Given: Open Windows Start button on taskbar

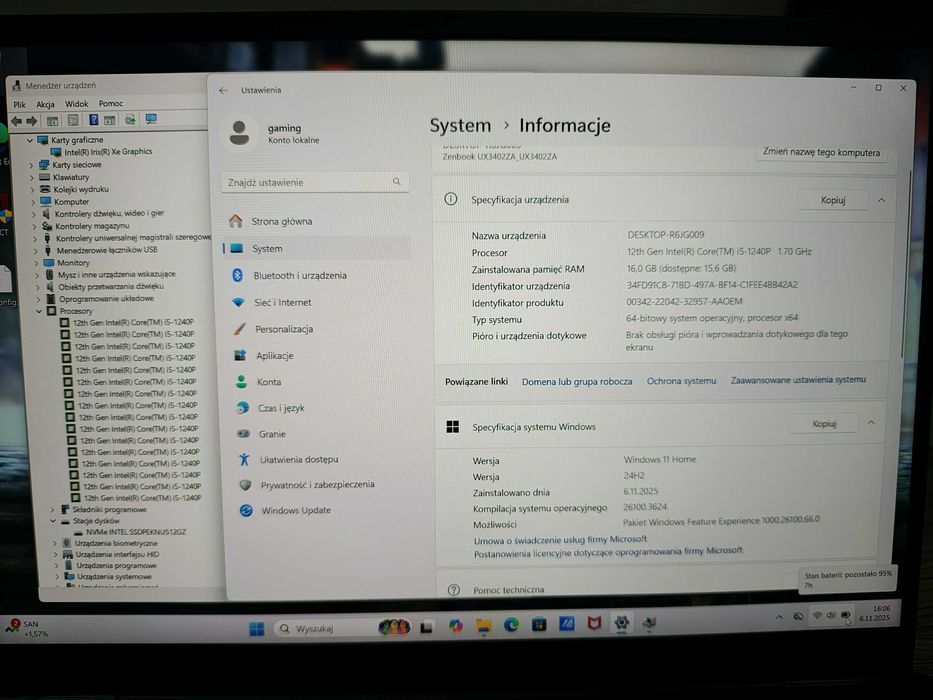Looking at the screenshot, I should [x=256, y=629].
